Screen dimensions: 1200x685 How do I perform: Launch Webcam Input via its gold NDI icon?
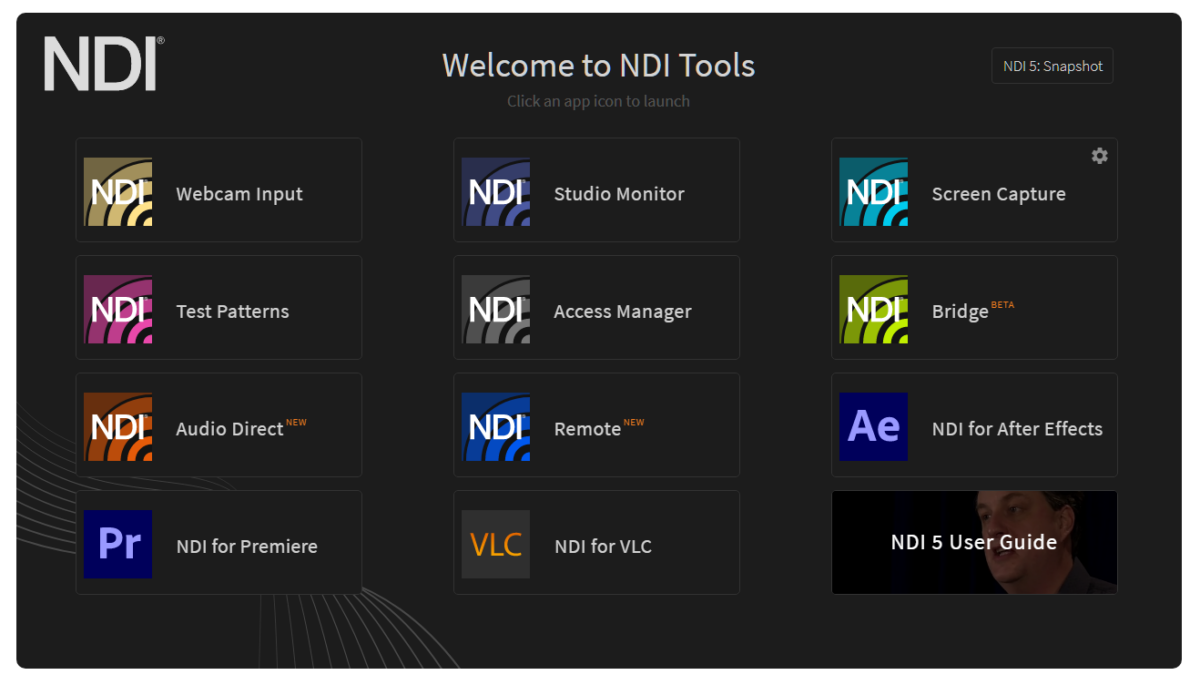tap(118, 192)
